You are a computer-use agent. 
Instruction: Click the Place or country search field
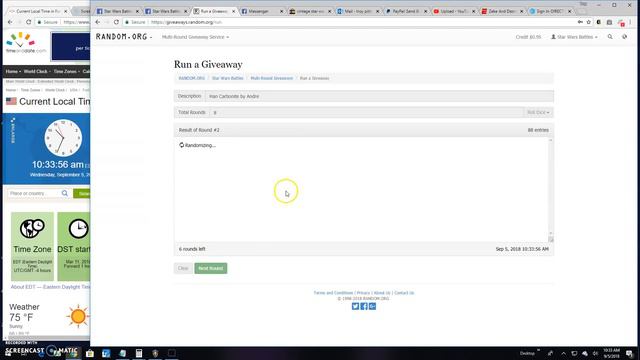point(33,193)
